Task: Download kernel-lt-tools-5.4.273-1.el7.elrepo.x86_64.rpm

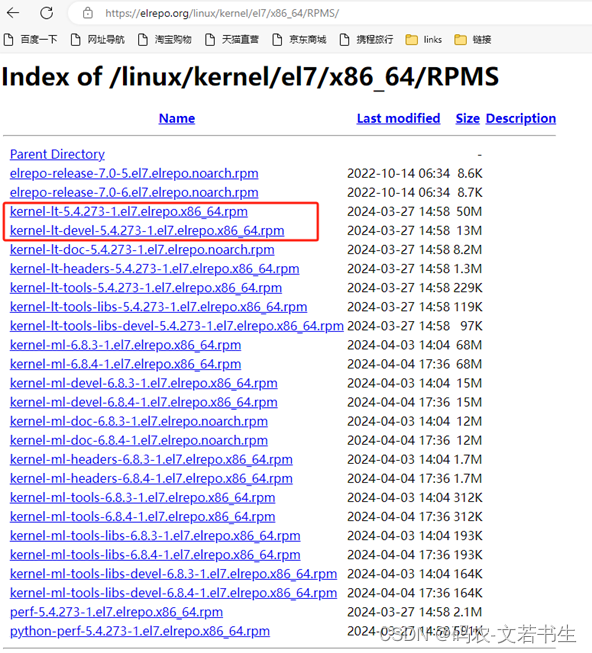Action: click(146, 288)
